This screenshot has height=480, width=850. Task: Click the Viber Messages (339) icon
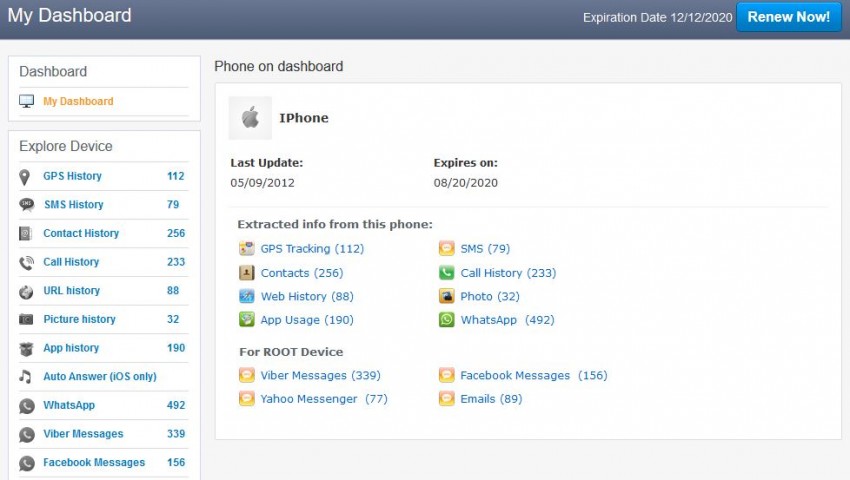(247, 375)
